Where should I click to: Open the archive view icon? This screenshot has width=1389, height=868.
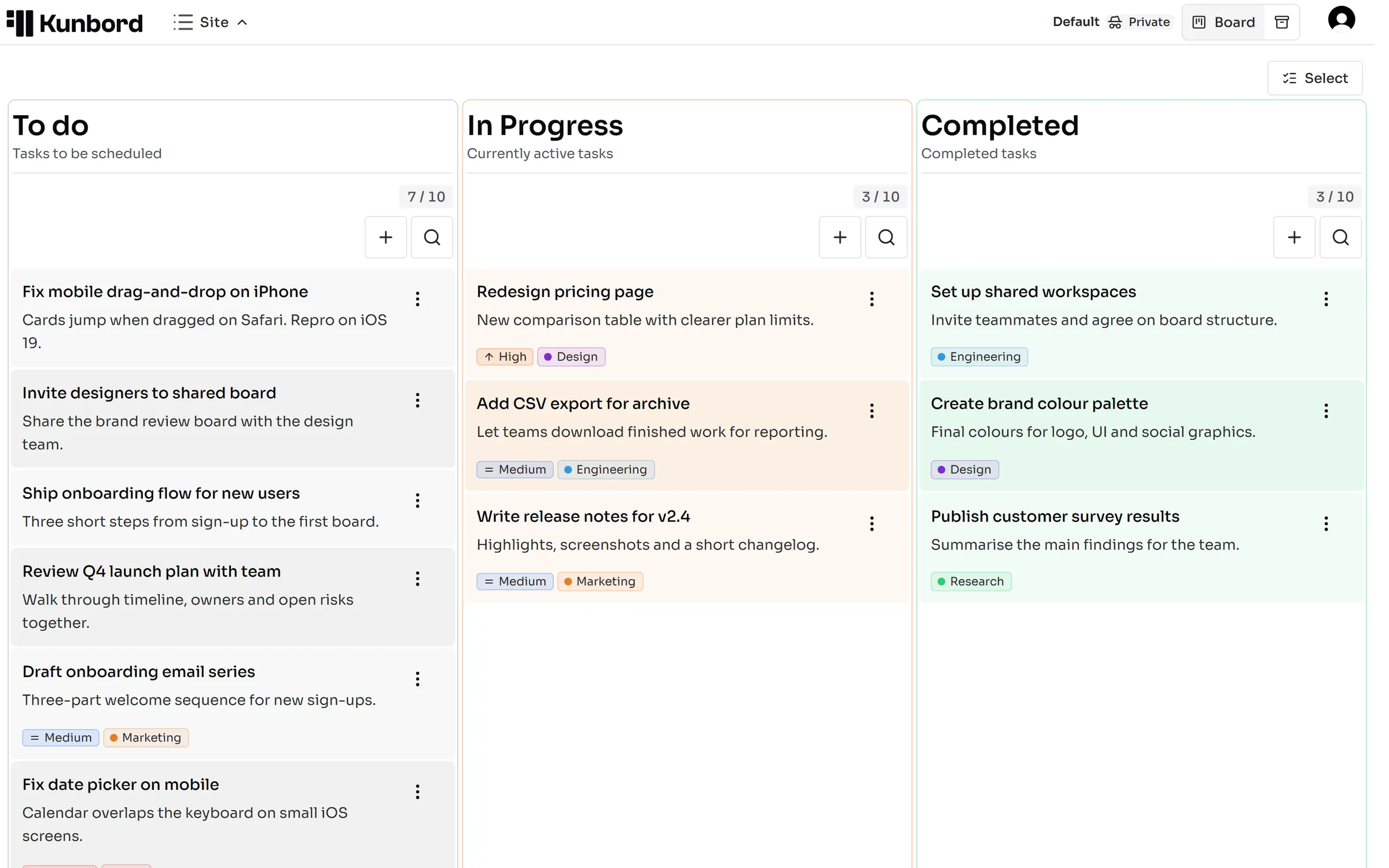coord(1282,22)
